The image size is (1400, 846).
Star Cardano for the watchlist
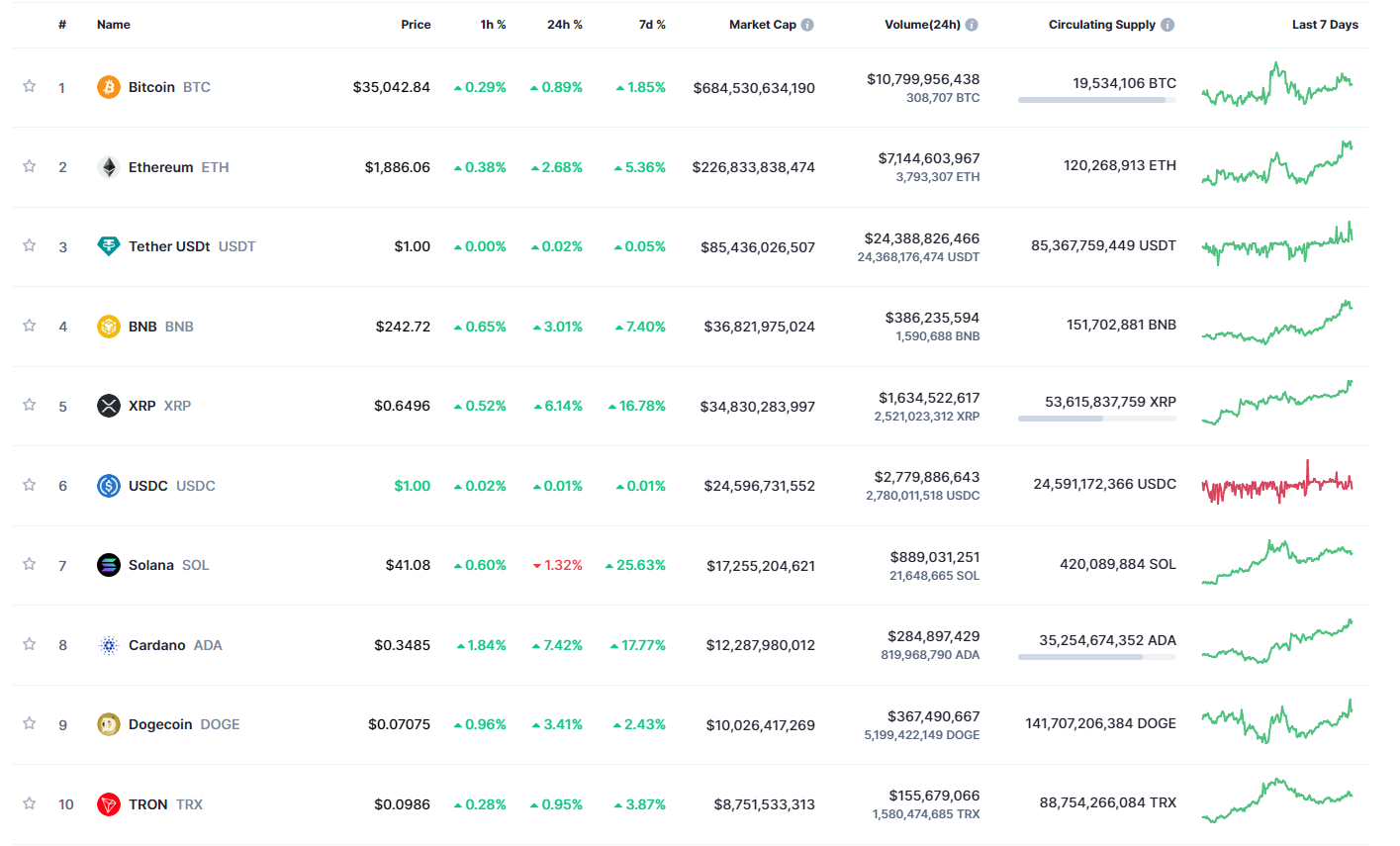click(x=30, y=644)
